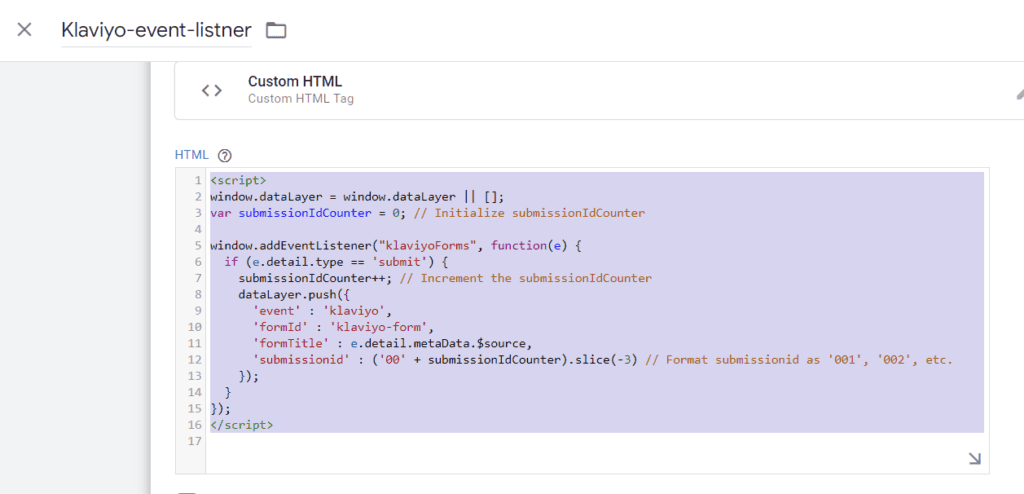Toggle the partially visible checkbox below the editor
Image resolution: width=1024 pixels, height=494 pixels.
click(185, 491)
